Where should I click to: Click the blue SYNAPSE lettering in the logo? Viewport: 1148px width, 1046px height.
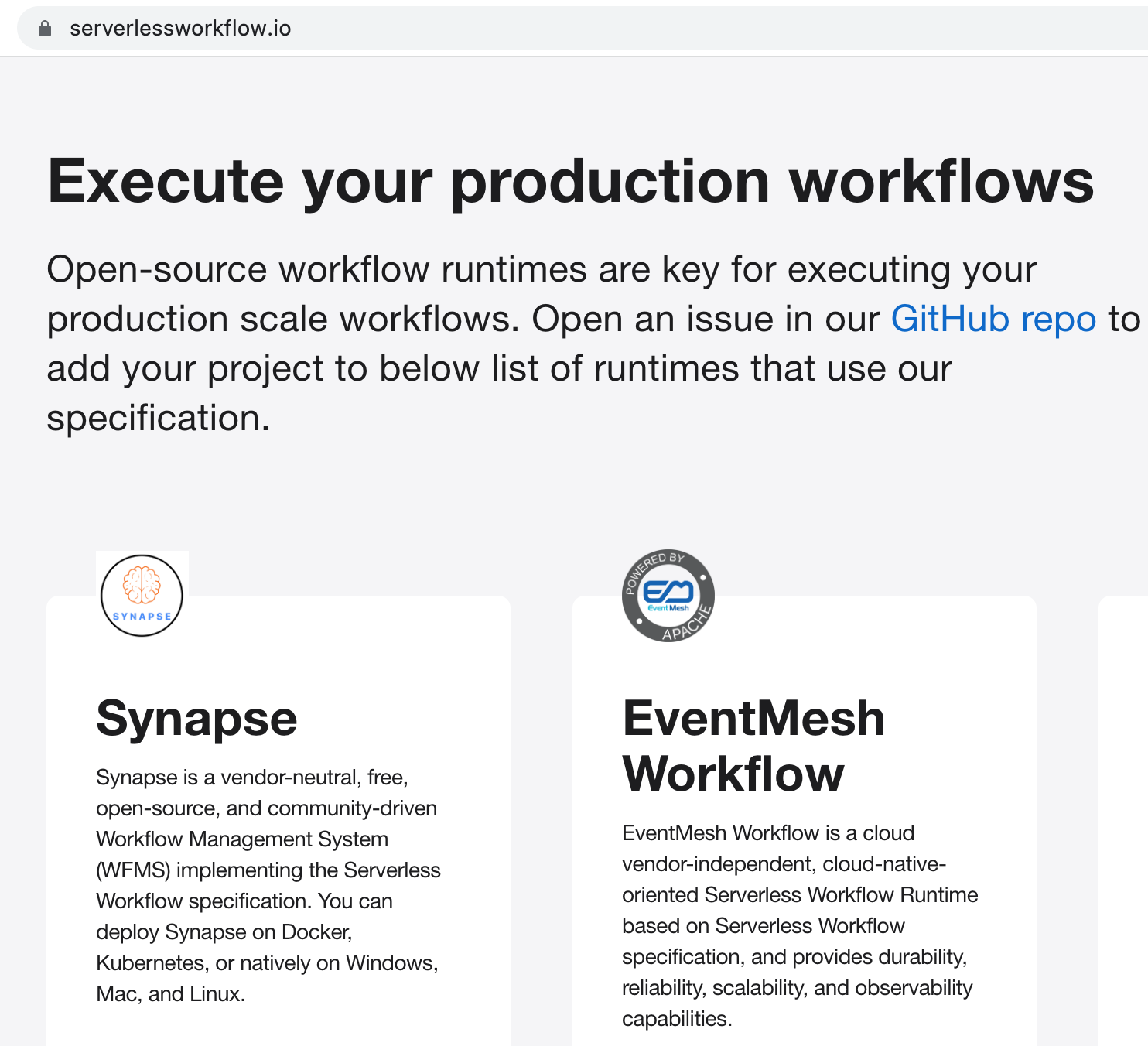click(142, 617)
